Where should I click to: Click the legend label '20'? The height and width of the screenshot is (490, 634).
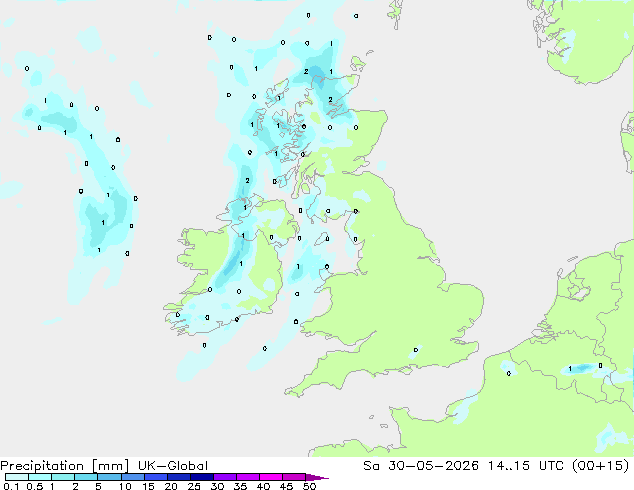pyautogui.click(x=171, y=486)
